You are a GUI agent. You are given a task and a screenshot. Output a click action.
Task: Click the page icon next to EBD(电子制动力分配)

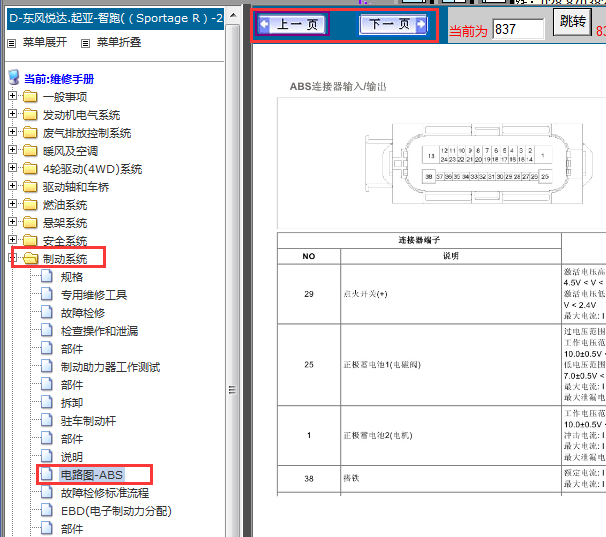coord(47,510)
